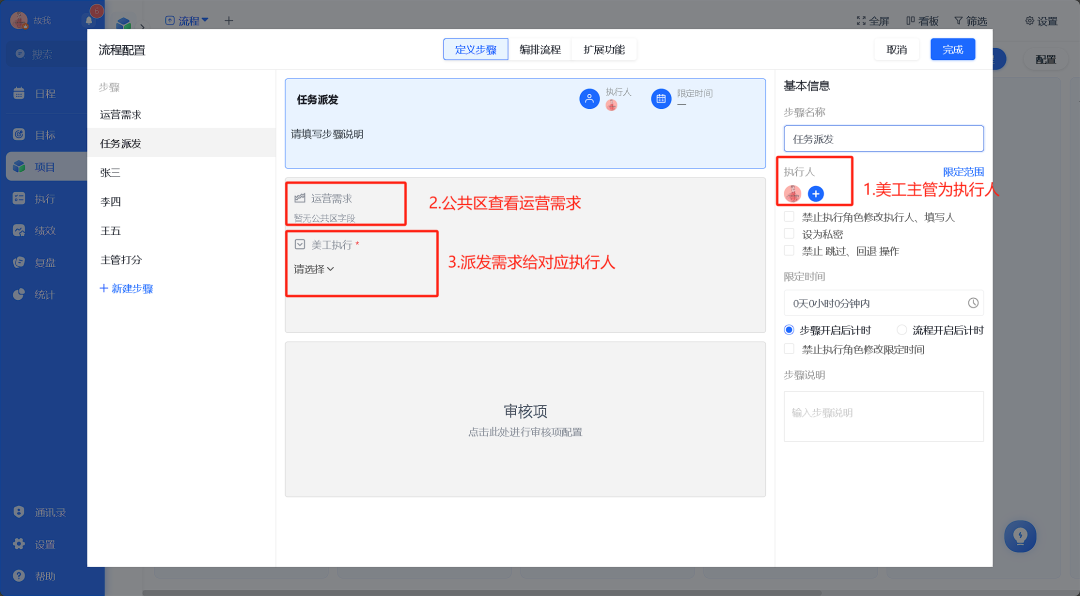Viewport: 1080px width, 596px height.
Task: Select the 步骤说明 input box
Action: [x=883, y=415]
